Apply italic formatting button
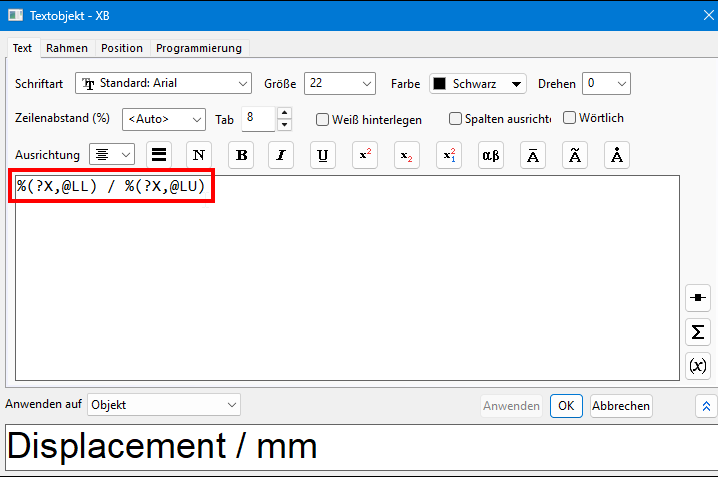 pyautogui.click(x=282, y=155)
